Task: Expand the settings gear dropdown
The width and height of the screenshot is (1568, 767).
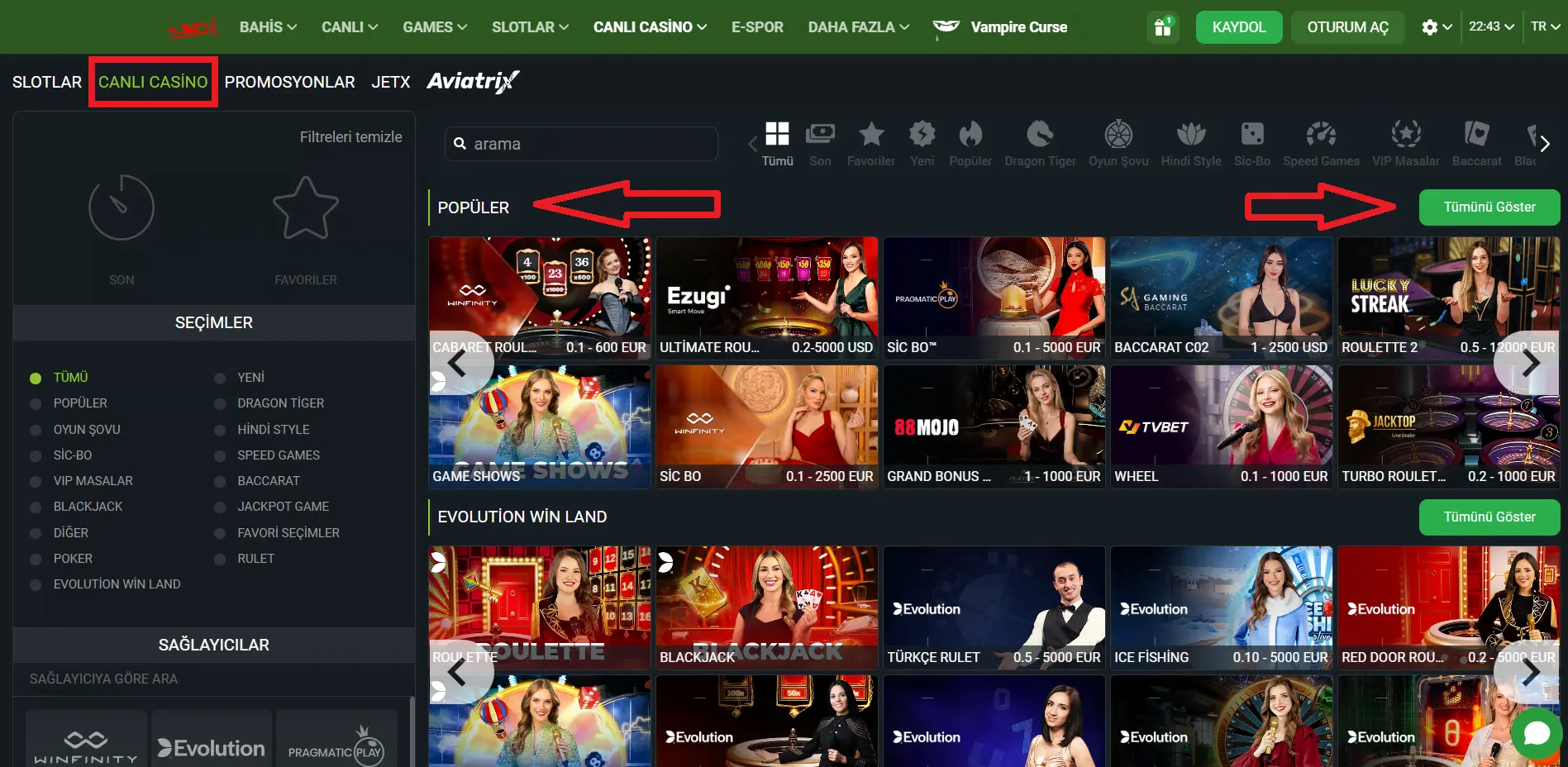Action: click(x=1437, y=27)
